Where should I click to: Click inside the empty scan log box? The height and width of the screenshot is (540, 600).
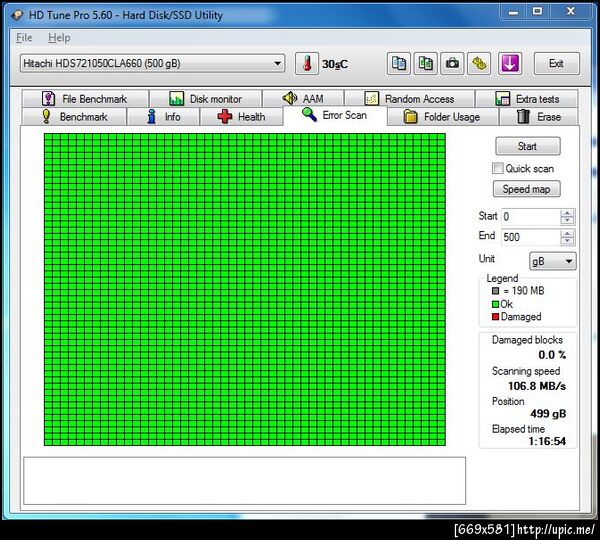click(245, 481)
